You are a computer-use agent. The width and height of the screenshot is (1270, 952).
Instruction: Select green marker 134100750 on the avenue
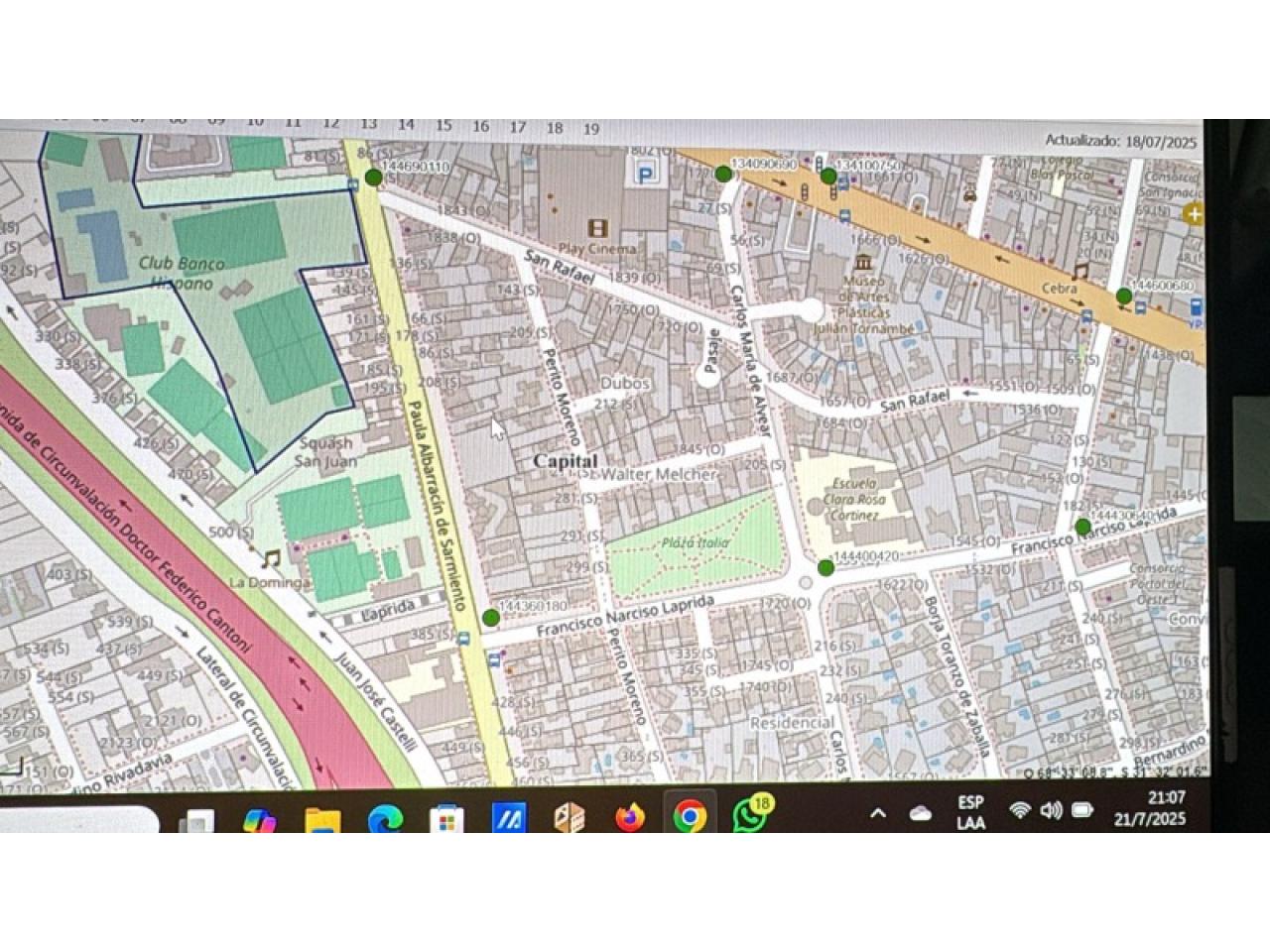[828, 177]
